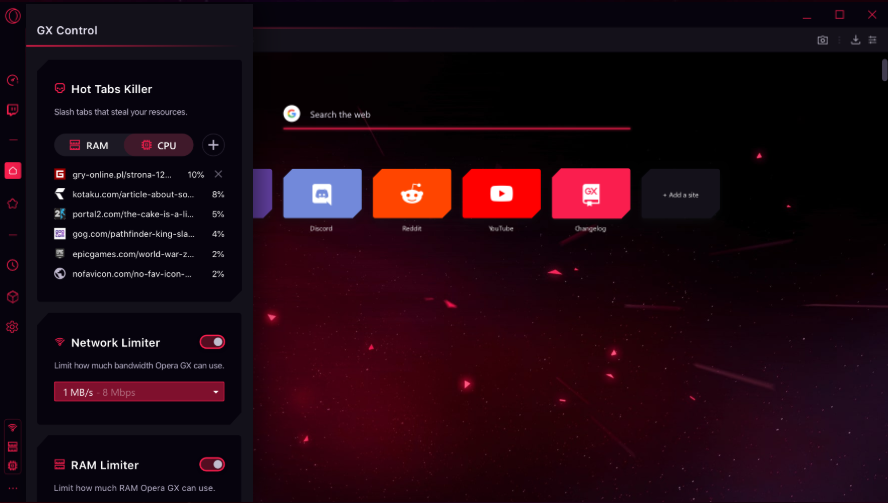The width and height of the screenshot is (888, 503).
Task: Open the Opera menu logo
Action: point(12,15)
